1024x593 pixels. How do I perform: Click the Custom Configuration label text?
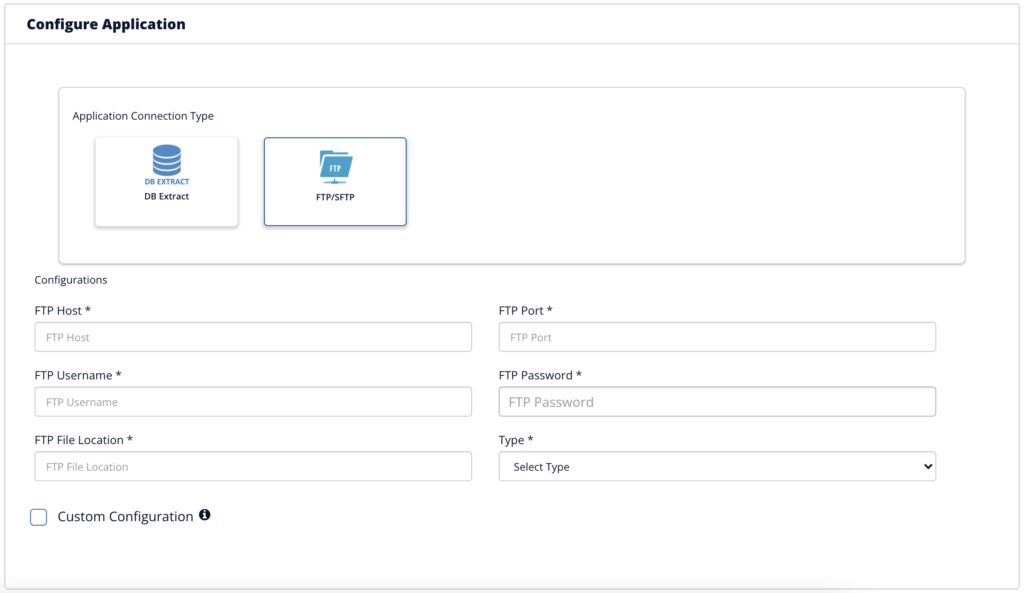125,517
